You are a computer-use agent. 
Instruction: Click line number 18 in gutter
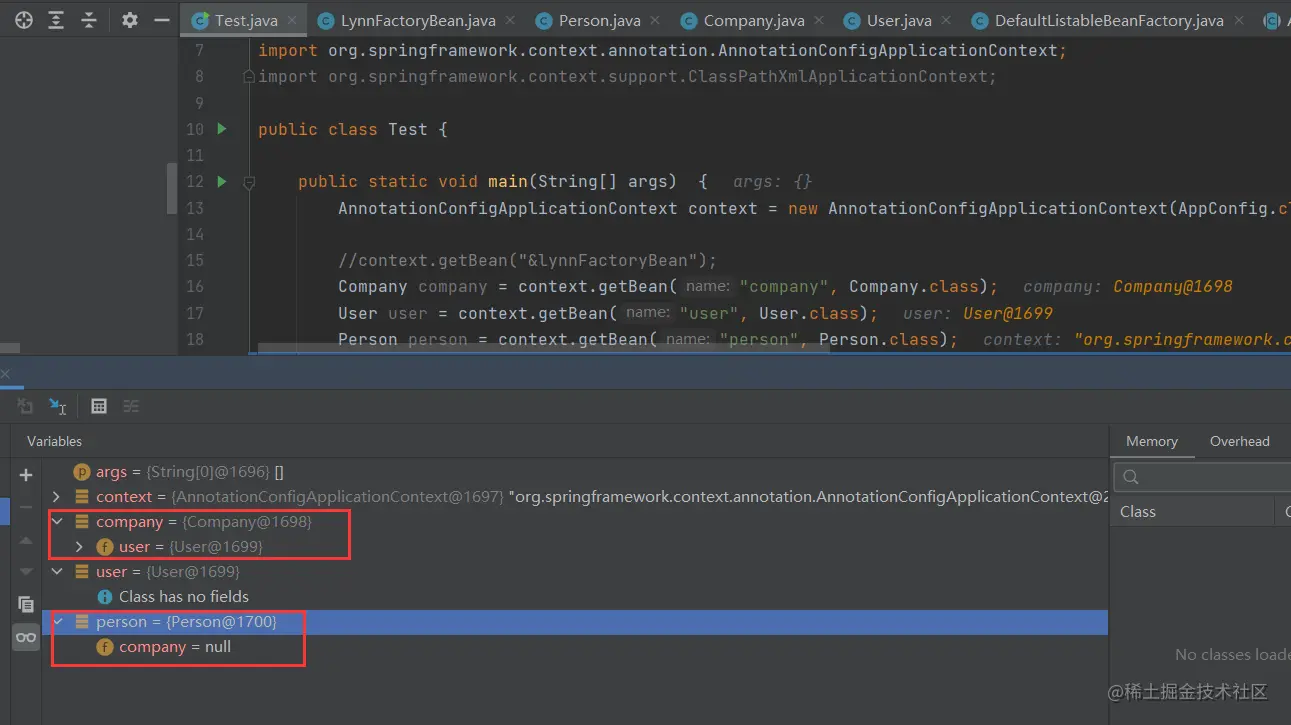(195, 339)
